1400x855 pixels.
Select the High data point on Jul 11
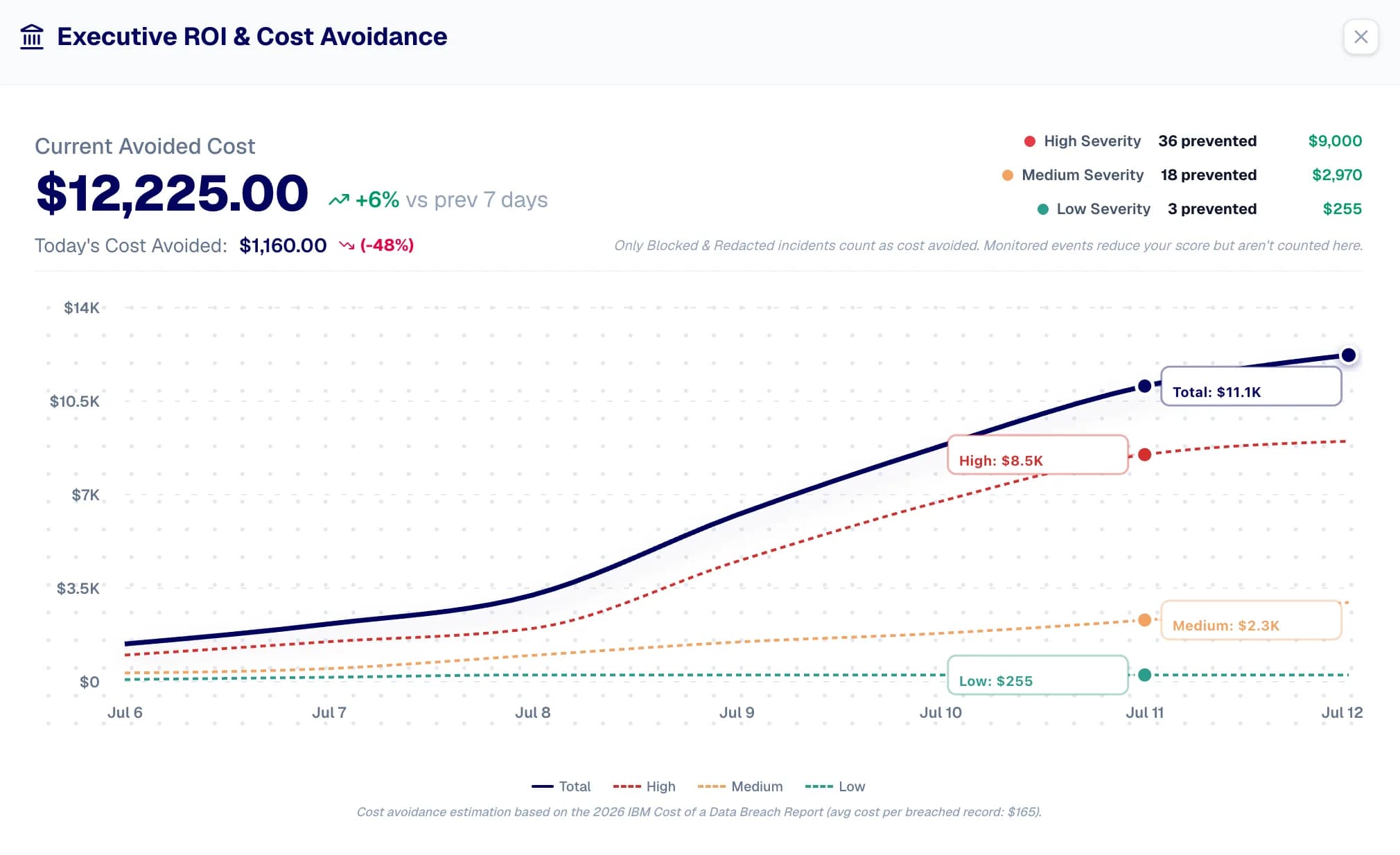point(1145,455)
